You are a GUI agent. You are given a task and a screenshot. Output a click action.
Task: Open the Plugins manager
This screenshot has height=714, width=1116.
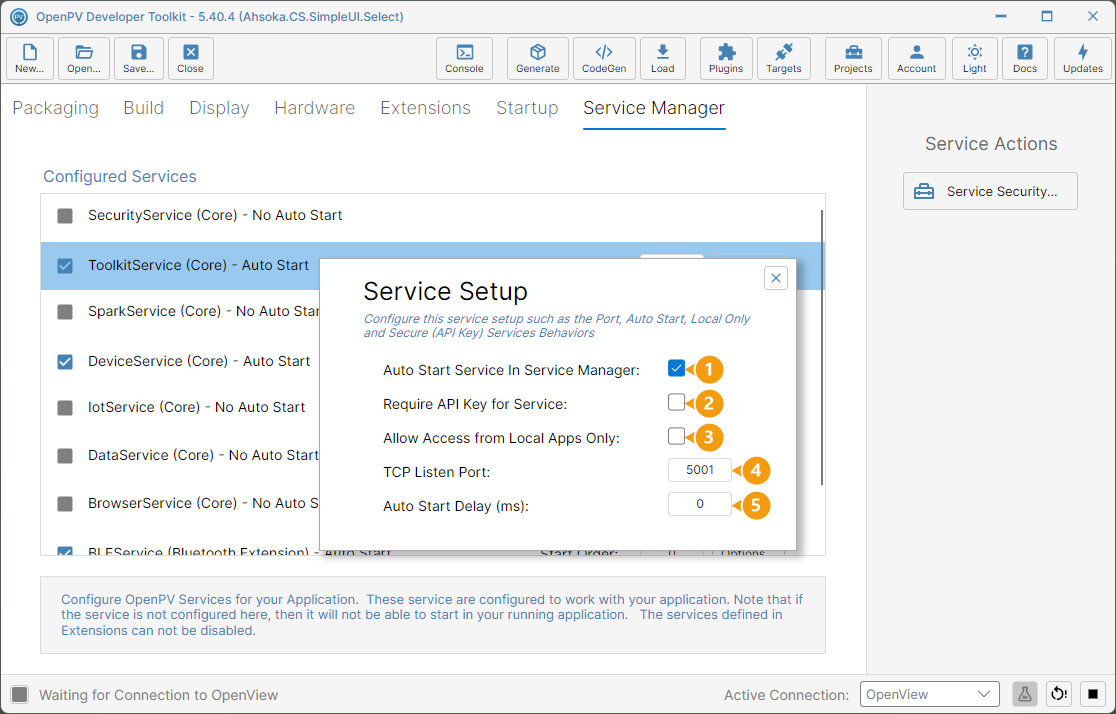tap(726, 58)
